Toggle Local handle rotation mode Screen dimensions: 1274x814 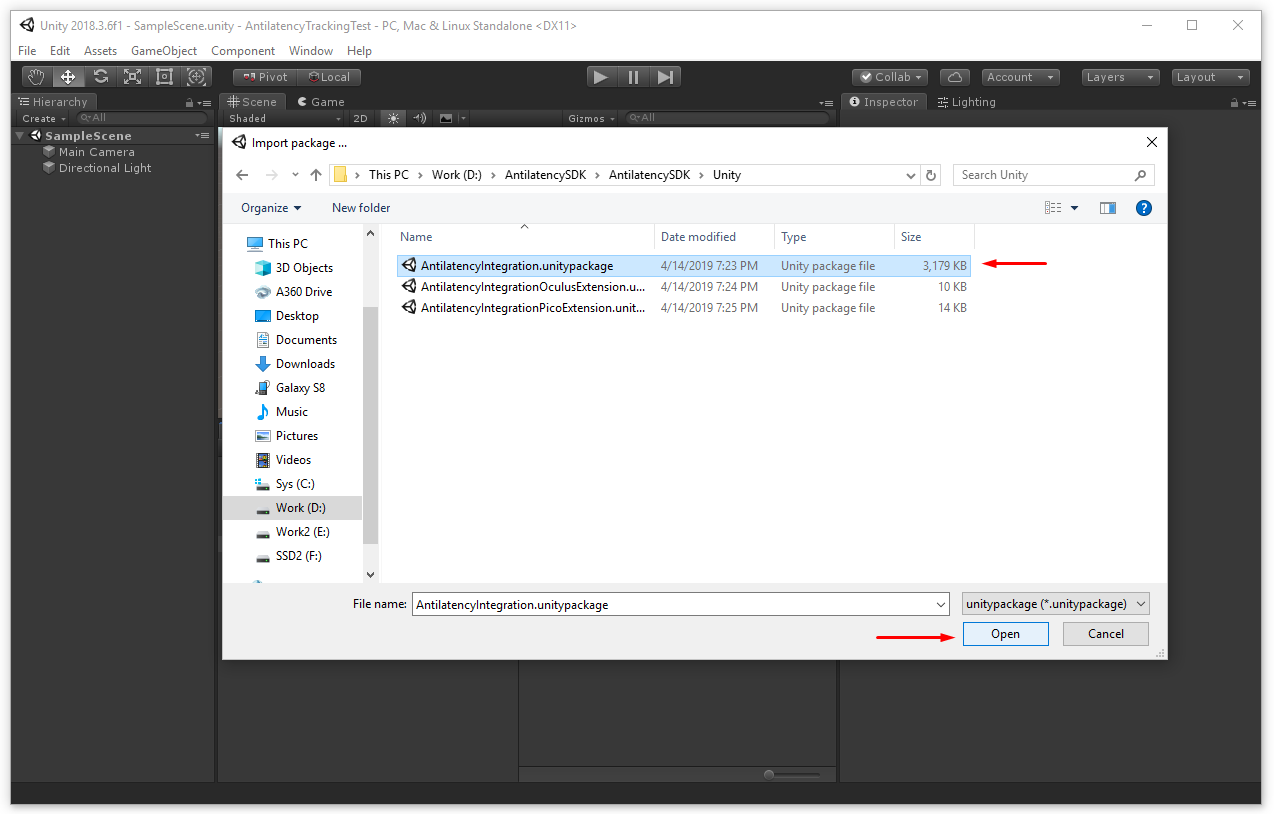329,77
